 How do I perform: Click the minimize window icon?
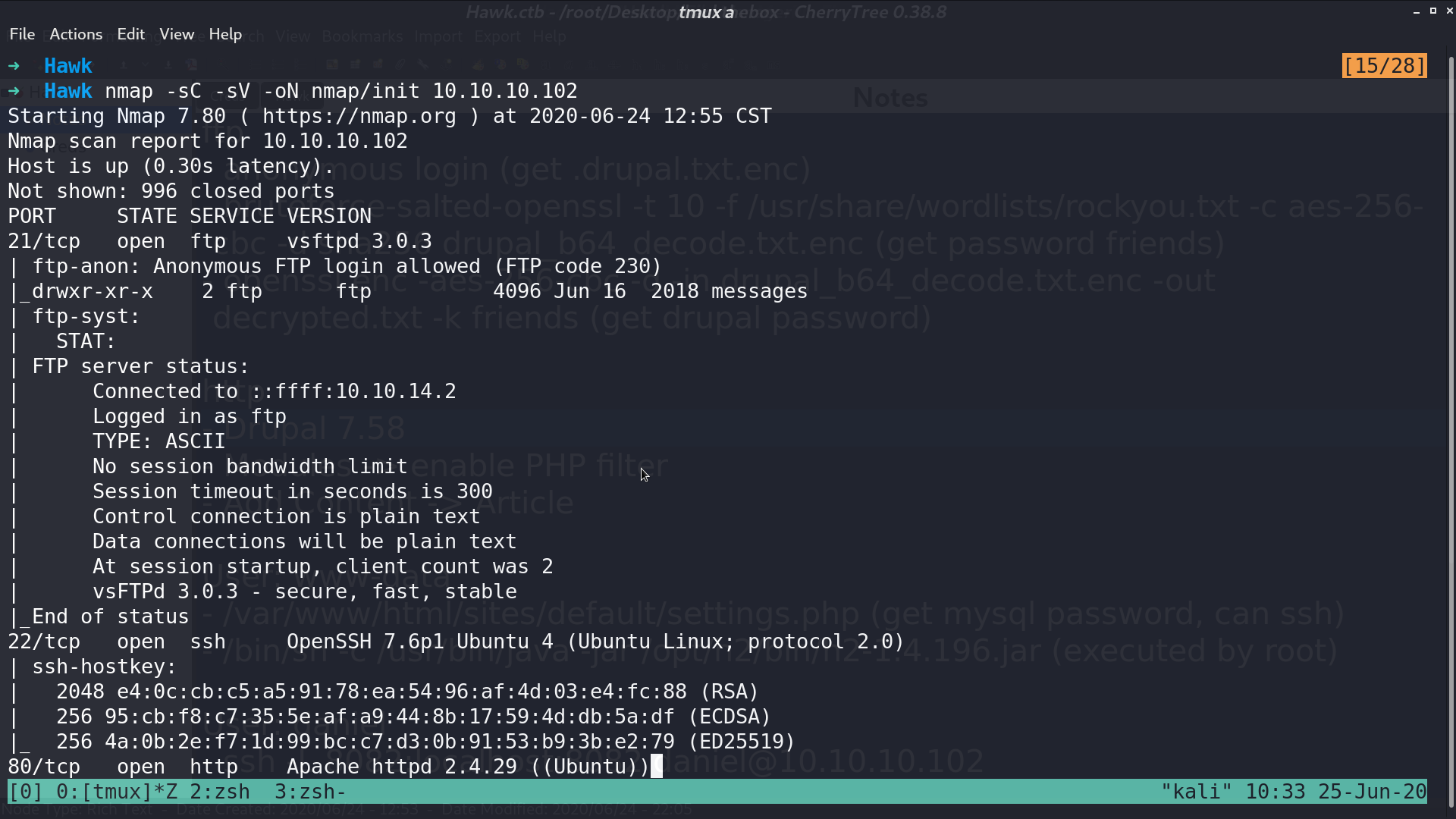[1416, 11]
